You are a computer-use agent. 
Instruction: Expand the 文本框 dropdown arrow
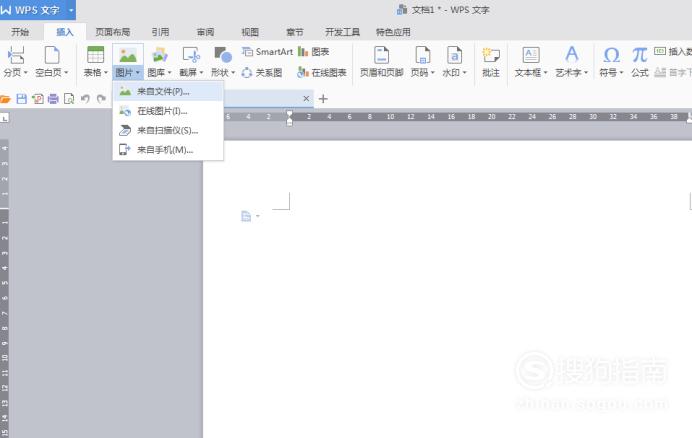coord(545,72)
